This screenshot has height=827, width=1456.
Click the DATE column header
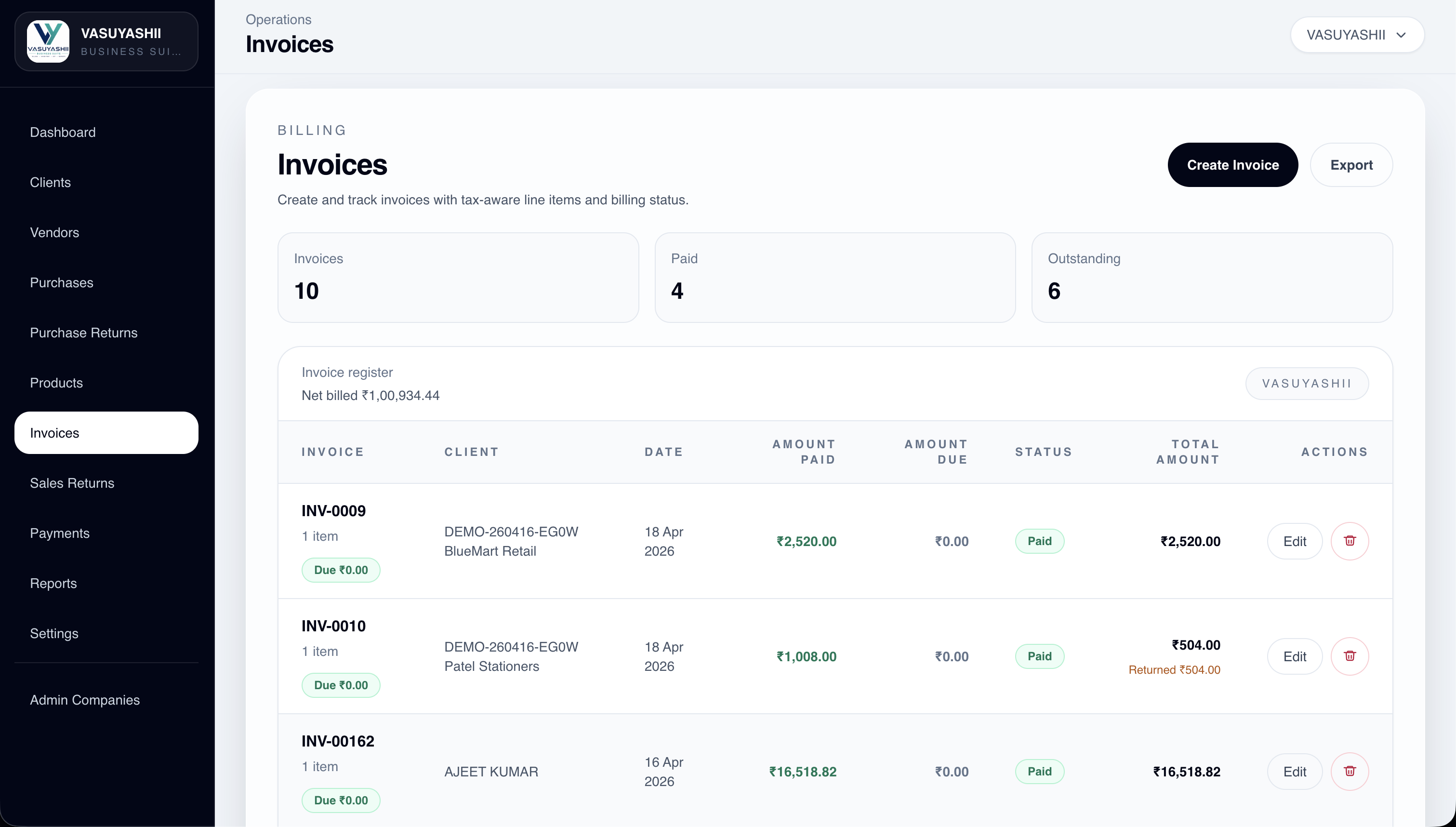[663, 452]
